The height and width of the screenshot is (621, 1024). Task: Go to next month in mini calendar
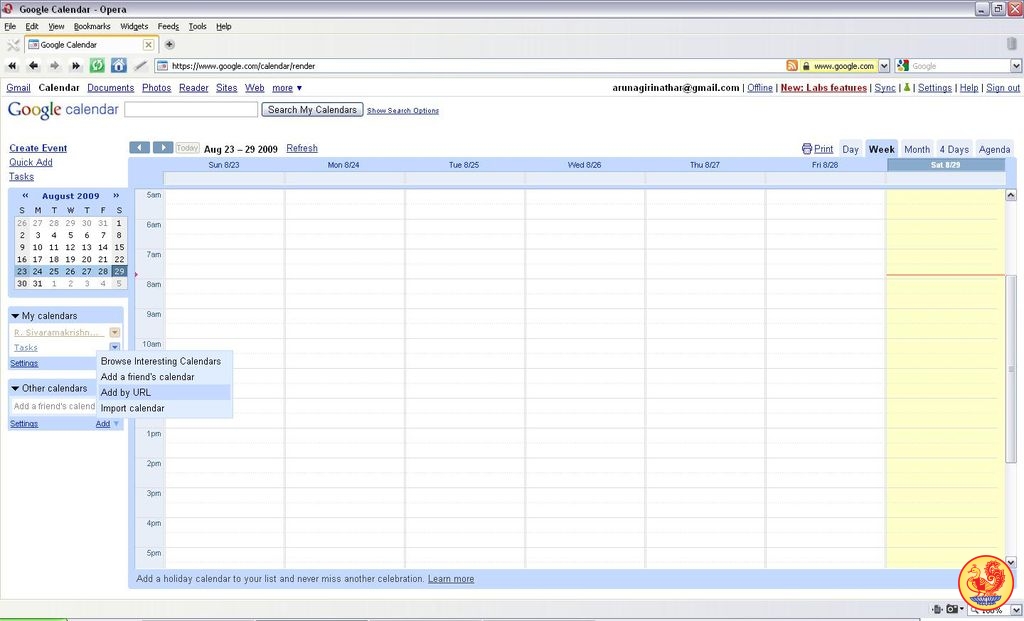pyautogui.click(x=116, y=195)
